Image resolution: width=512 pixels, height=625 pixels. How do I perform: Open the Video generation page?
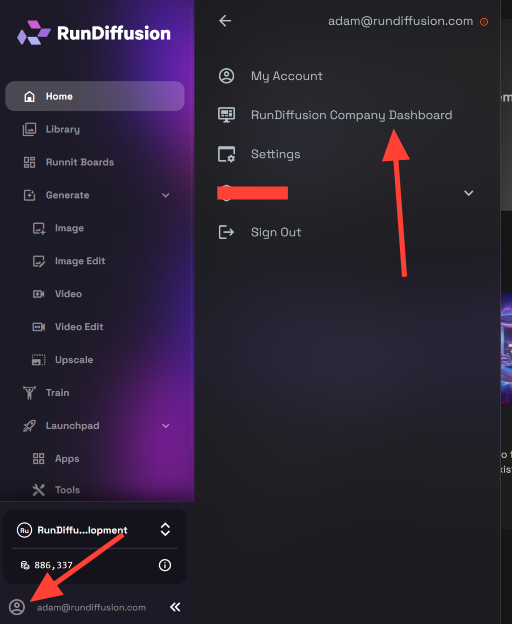pyautogui.click(x=69, y=294)
